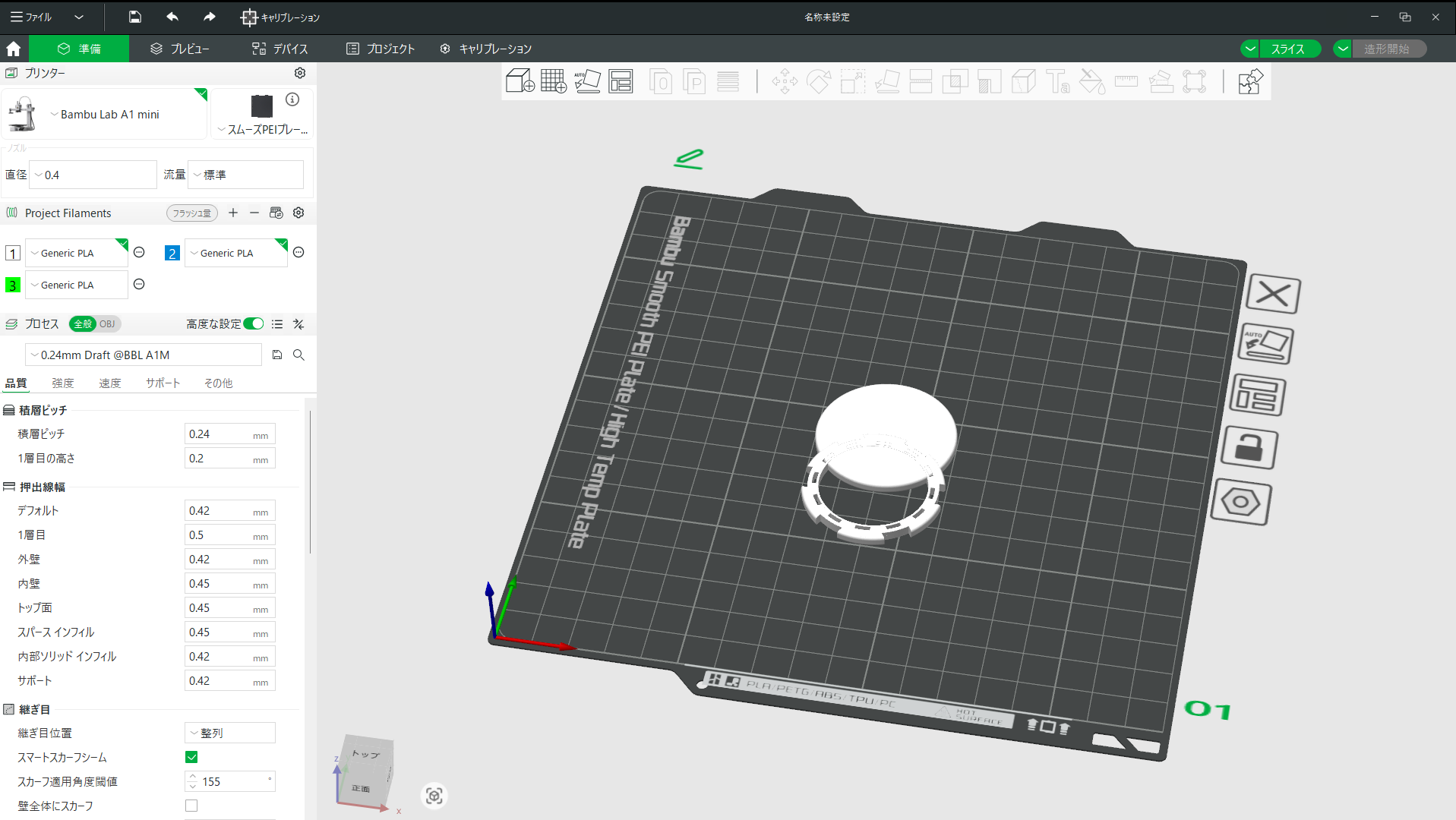Click the delete-all X icon on the right sidebar
Viewport: 1456px width, 820px height.
click(1273, 295)
